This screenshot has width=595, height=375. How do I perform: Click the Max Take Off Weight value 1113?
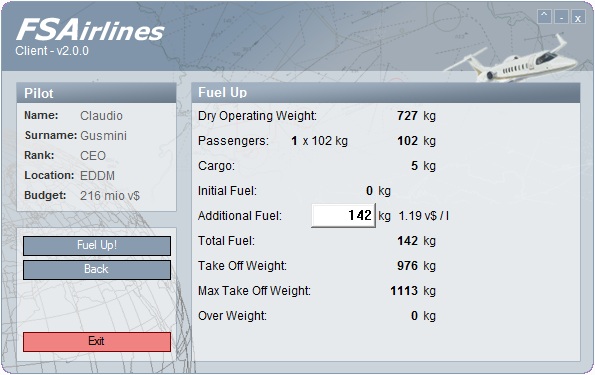pyautogui.click(x=404, y=291)
